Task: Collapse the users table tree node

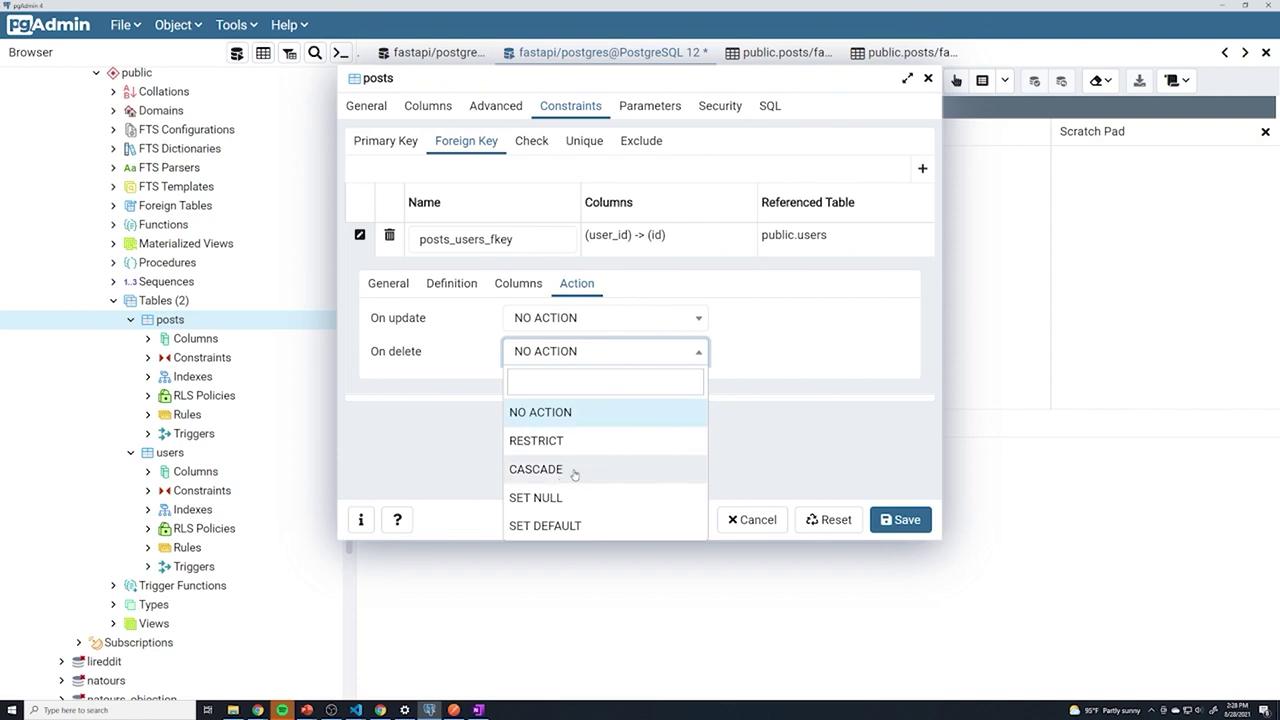Action: pos(131,453)
